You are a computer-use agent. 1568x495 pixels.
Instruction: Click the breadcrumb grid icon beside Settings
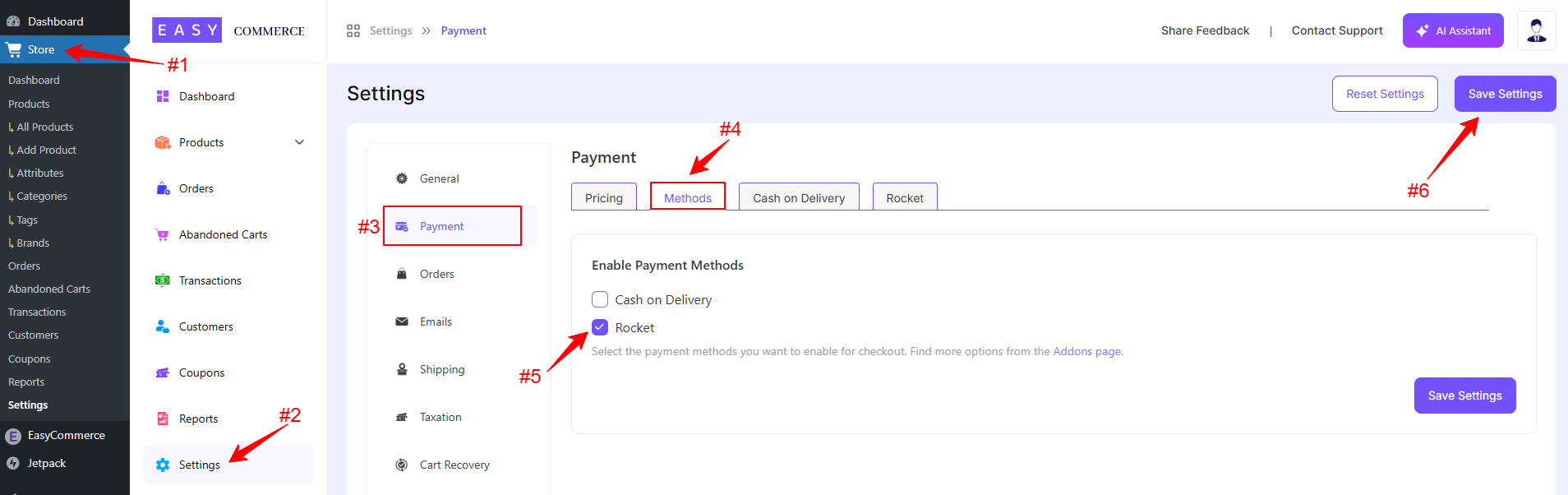point(353,30)
